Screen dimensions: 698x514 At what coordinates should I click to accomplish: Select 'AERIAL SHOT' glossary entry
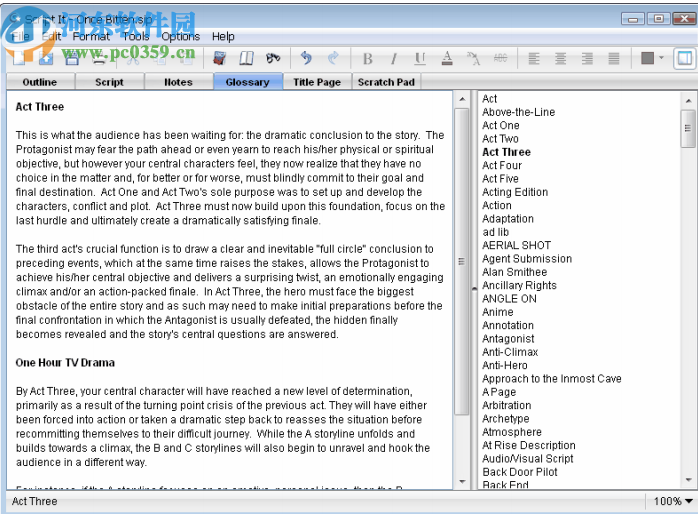click(x=517, y=246)
